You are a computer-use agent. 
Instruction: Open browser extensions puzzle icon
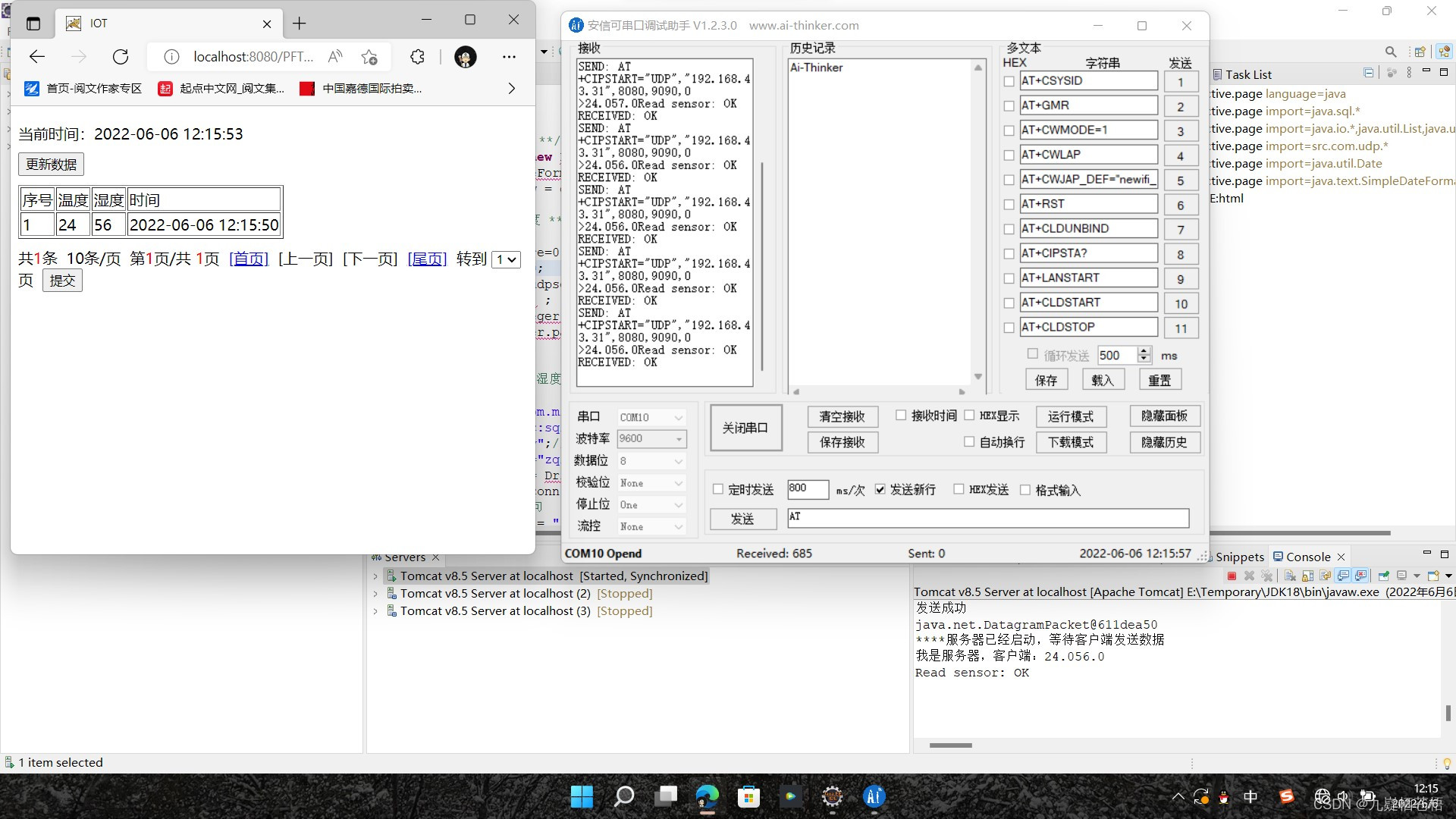click(417, 57)
